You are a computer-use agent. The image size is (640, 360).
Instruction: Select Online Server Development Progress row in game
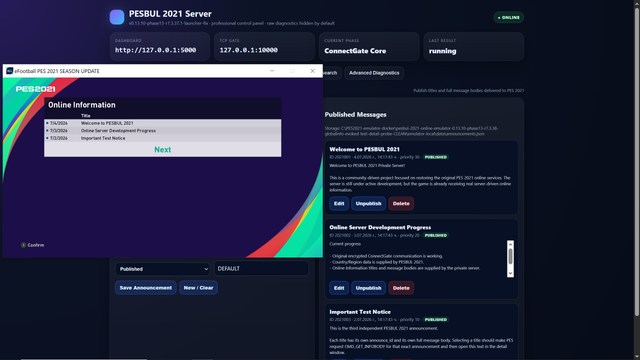click(162, 131)
